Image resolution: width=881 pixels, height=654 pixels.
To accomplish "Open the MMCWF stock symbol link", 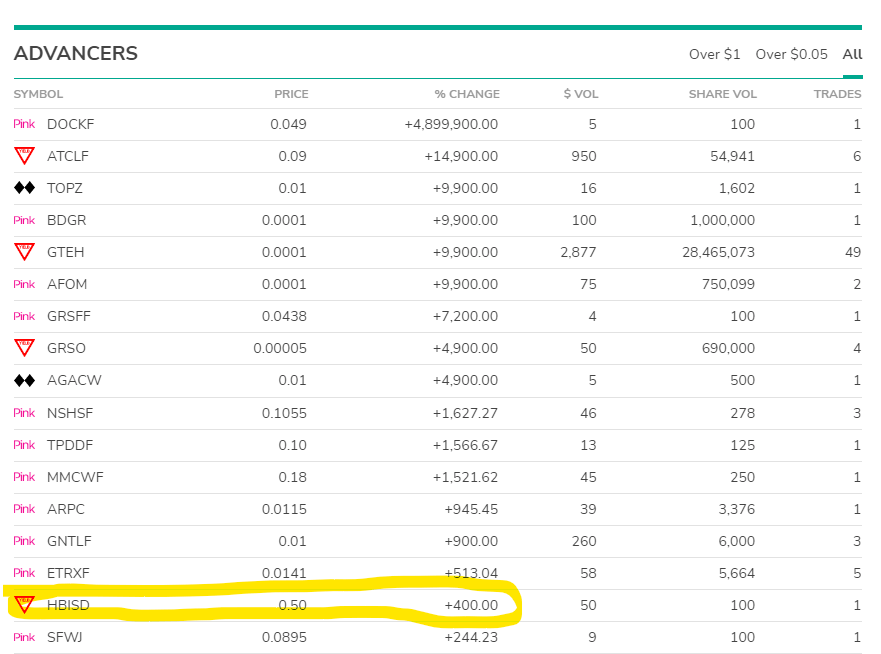I will coord(74,476).
